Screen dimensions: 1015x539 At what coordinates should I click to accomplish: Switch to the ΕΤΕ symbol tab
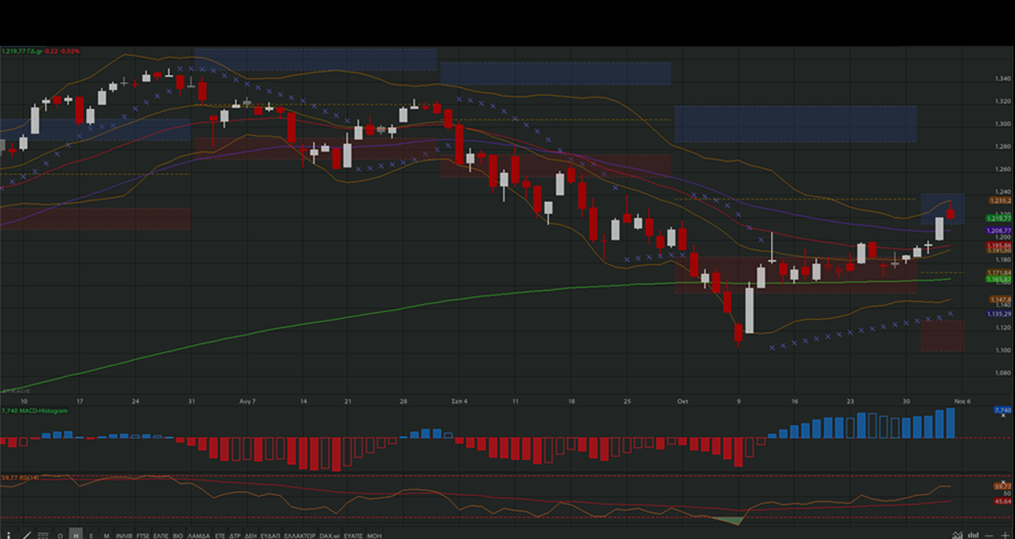(x=220, y=536)
